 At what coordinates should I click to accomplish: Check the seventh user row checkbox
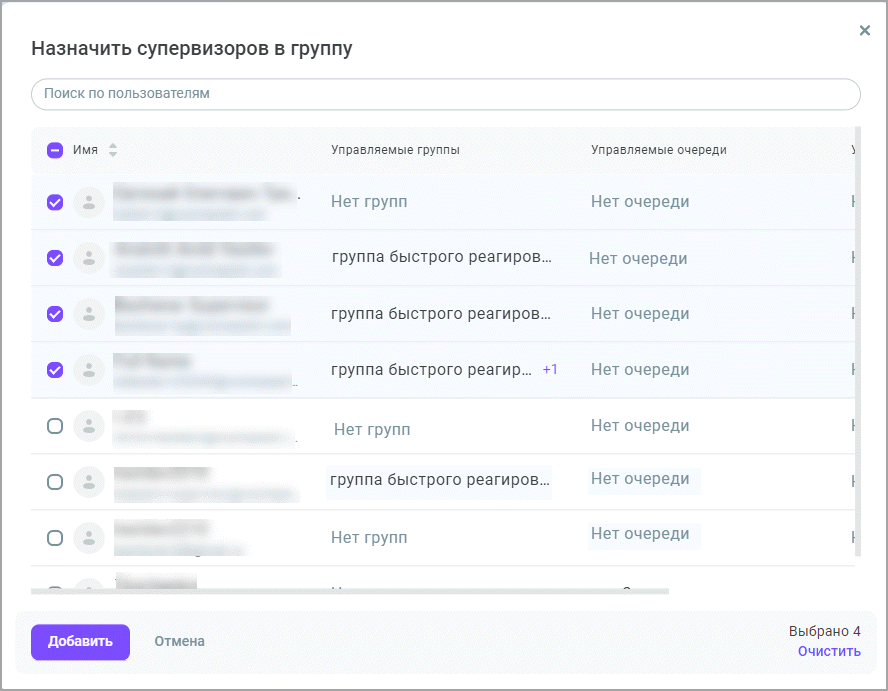coord(55,538)
